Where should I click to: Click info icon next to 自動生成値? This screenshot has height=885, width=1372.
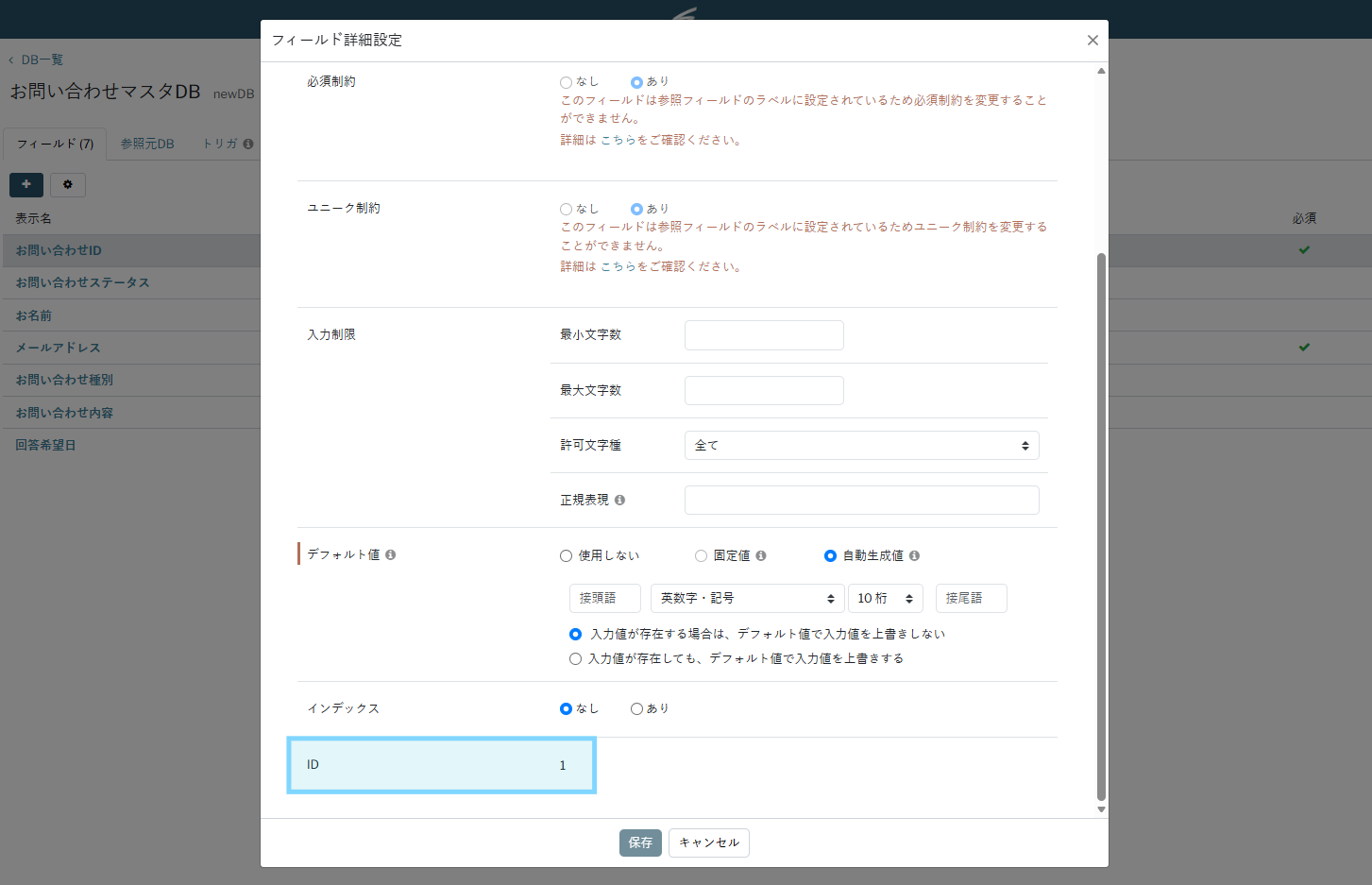tap(914, 556)
